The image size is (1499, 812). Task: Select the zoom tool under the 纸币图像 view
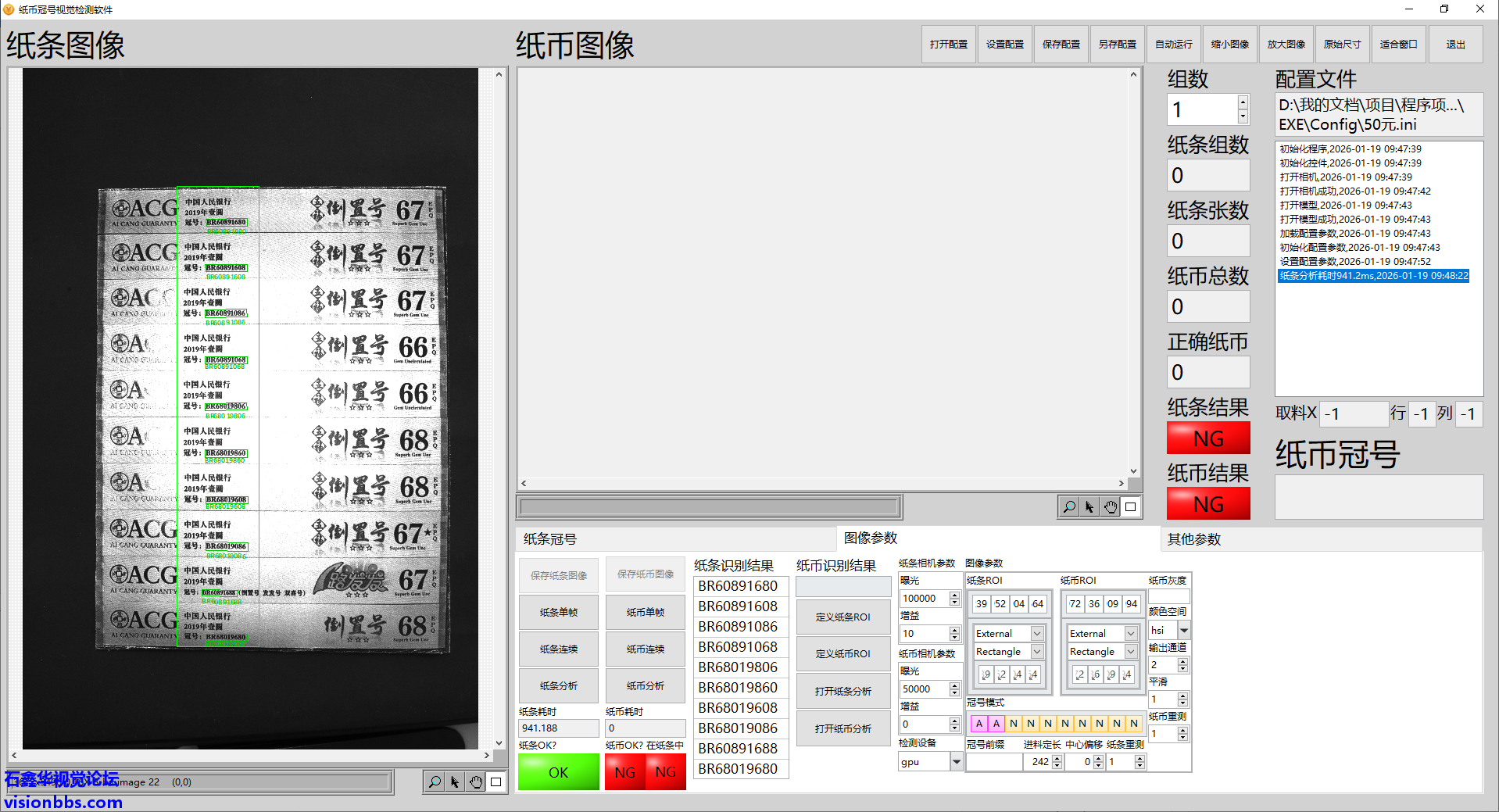1068,507
